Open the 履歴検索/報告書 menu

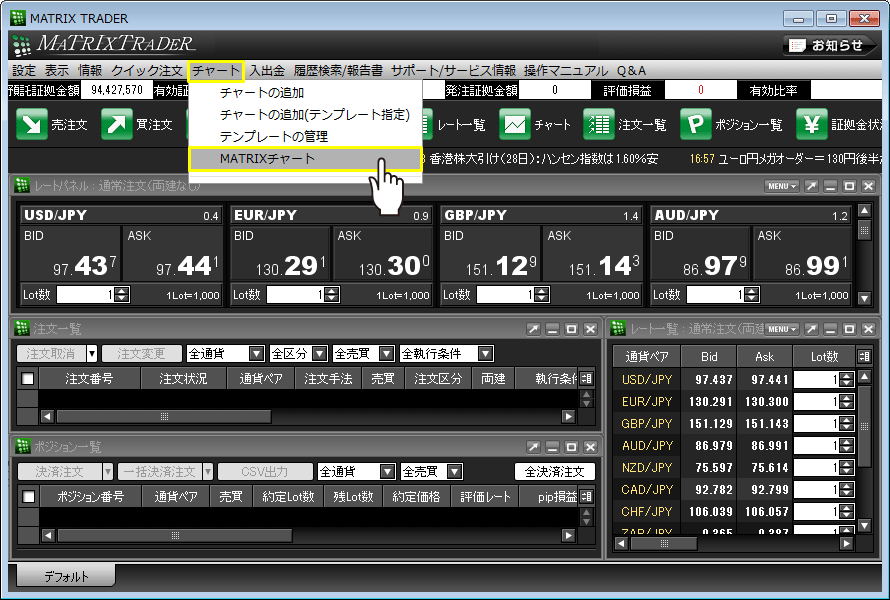pyautogui.click(x=338, y=70)
